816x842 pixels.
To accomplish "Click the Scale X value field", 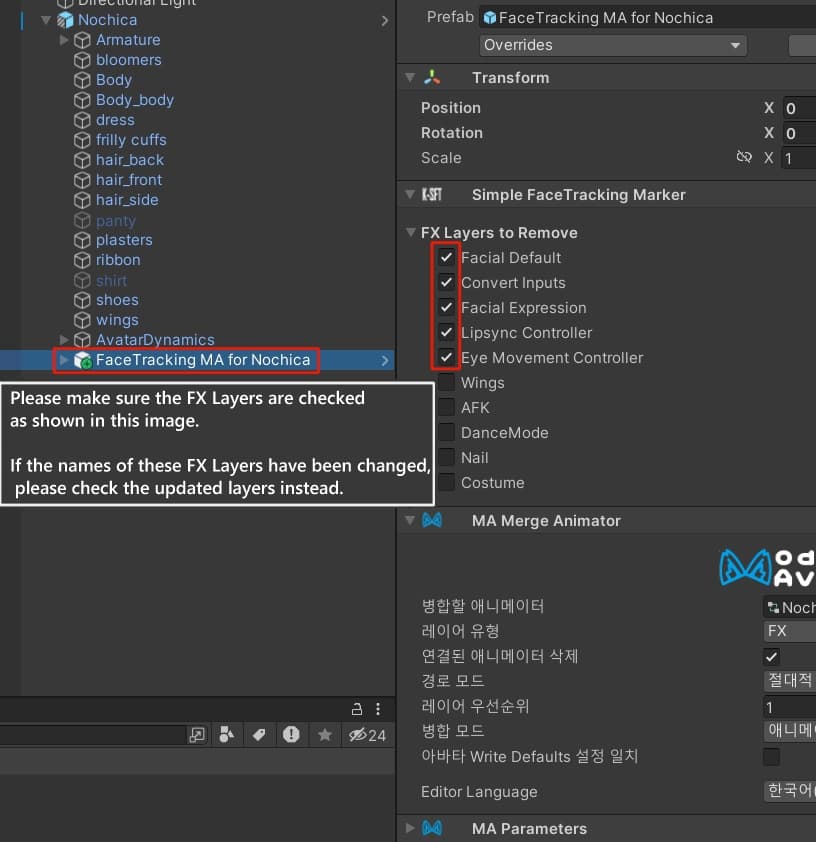I will (799, 158).
